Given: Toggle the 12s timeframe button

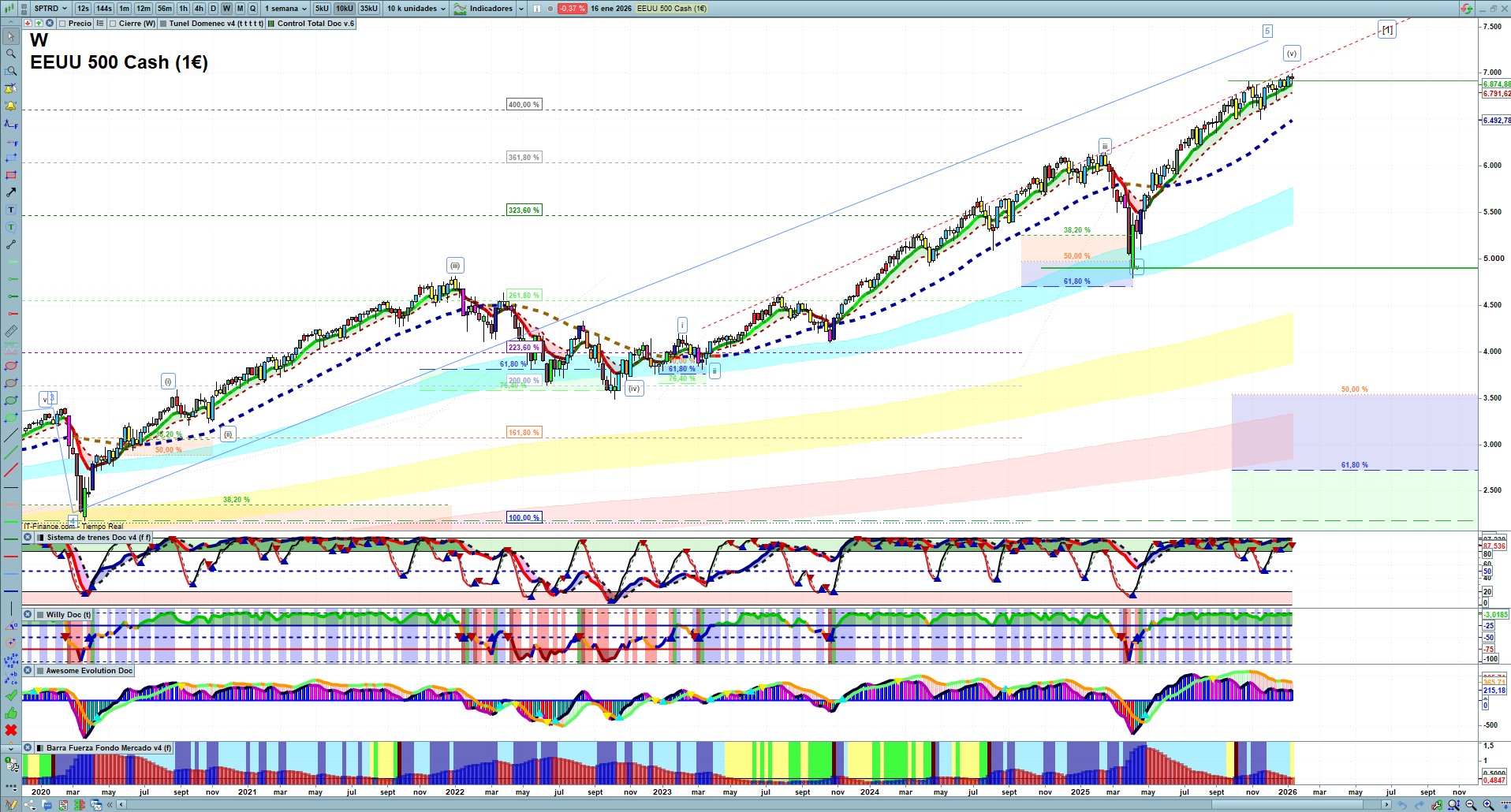Looking at the screenshot, I should 83,9.
